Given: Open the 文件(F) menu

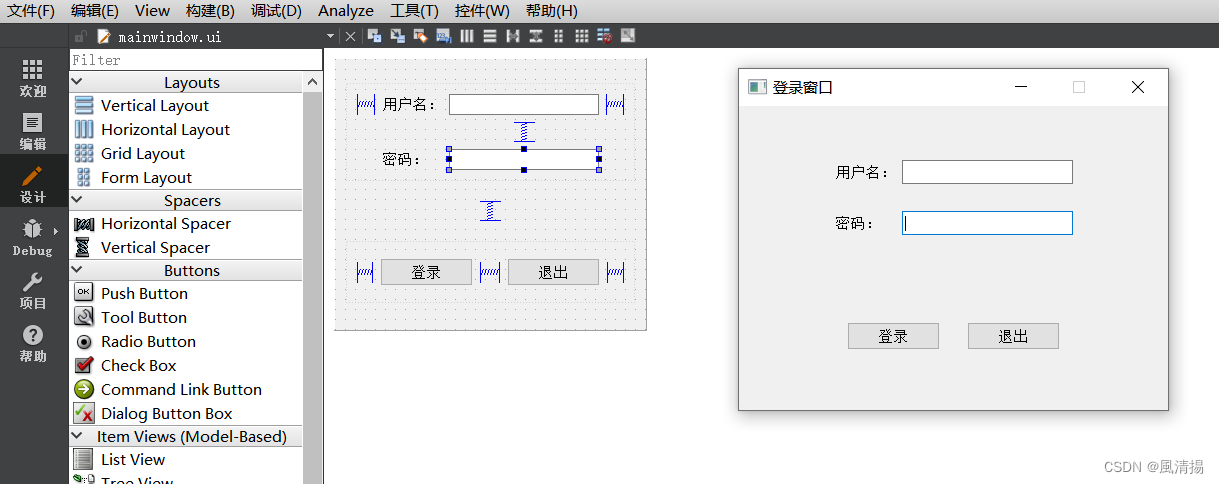Looking at the screenshot, I should click(x=31, y=11).
